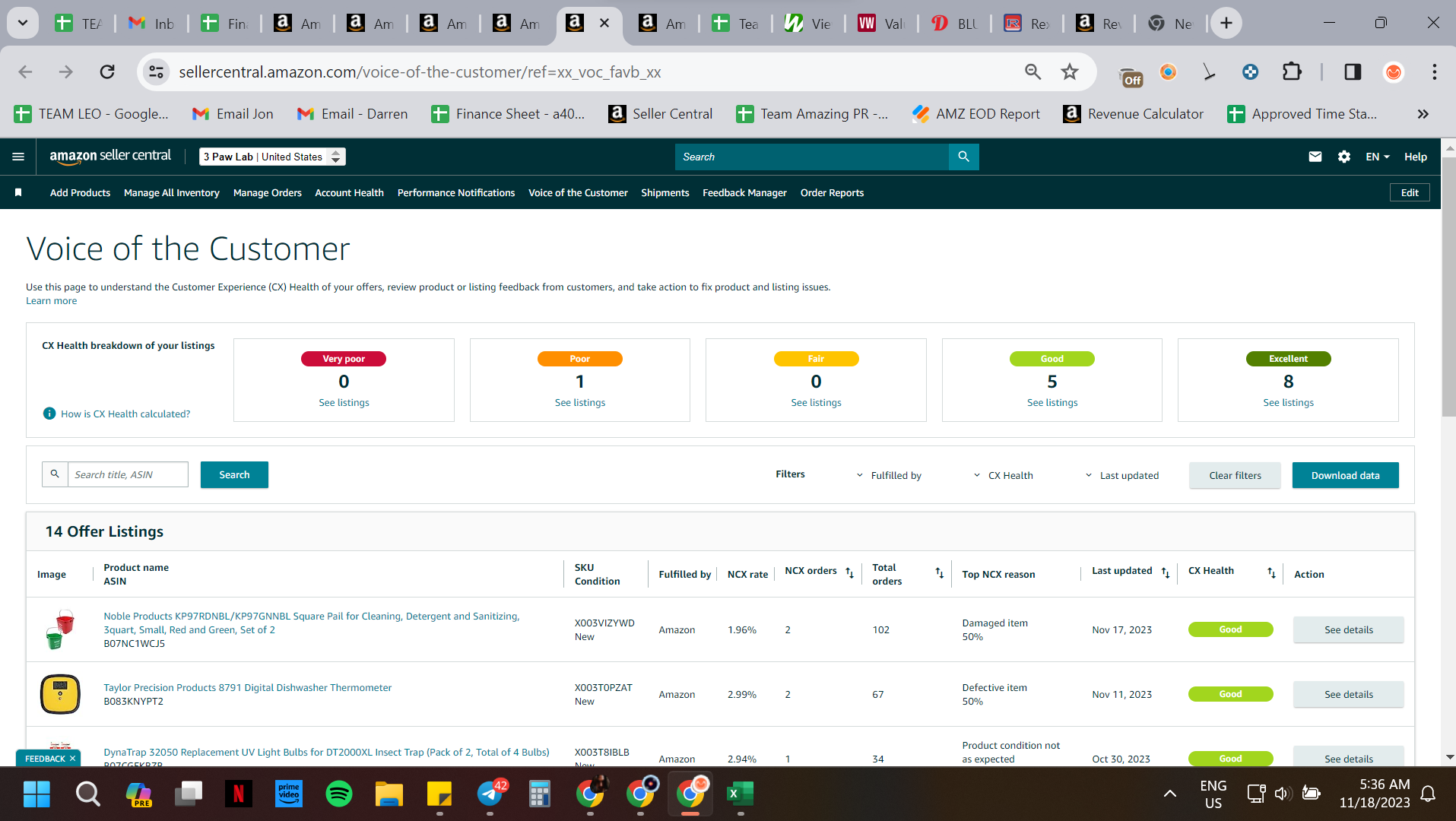
Task: Click the bookmark flag icon in nav bar
Action: (x=18, y=193)
